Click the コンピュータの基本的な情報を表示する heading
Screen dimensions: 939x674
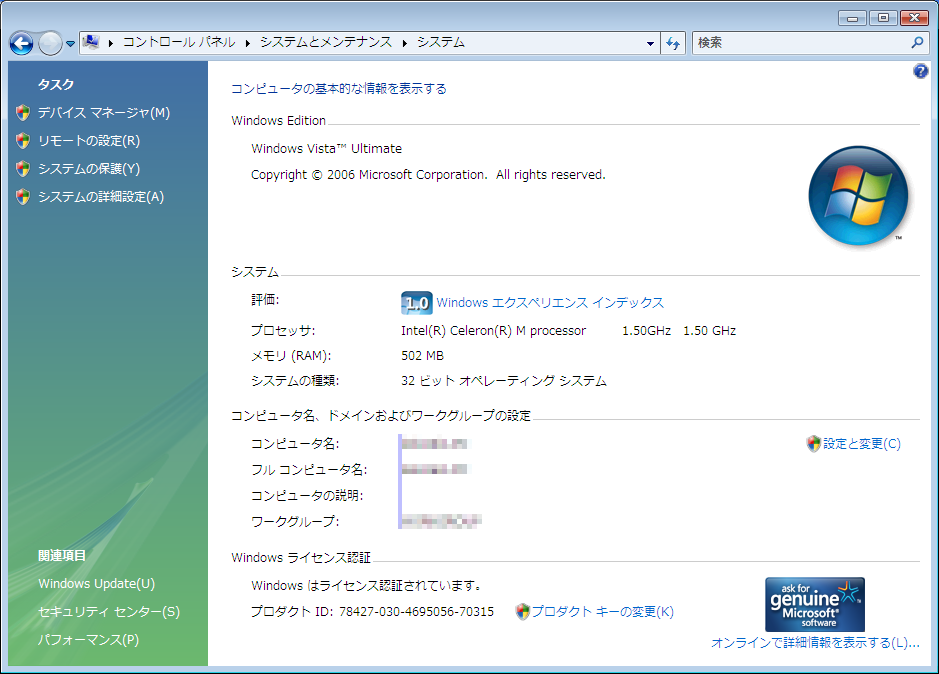tap(339, 89)
